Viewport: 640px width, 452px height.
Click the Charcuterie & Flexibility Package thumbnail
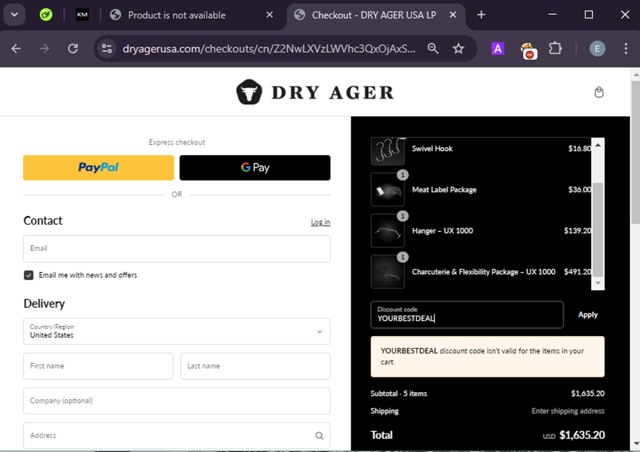387,272
